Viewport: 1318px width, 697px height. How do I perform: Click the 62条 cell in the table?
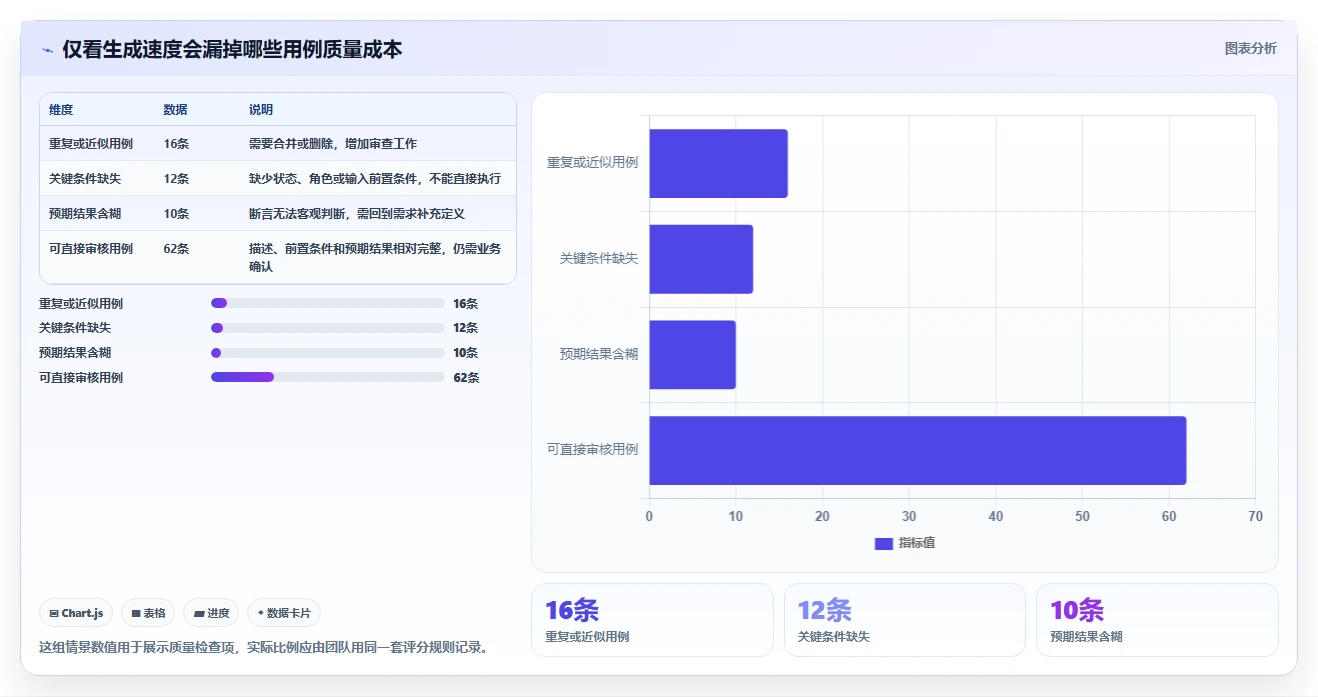pos(176,249)
